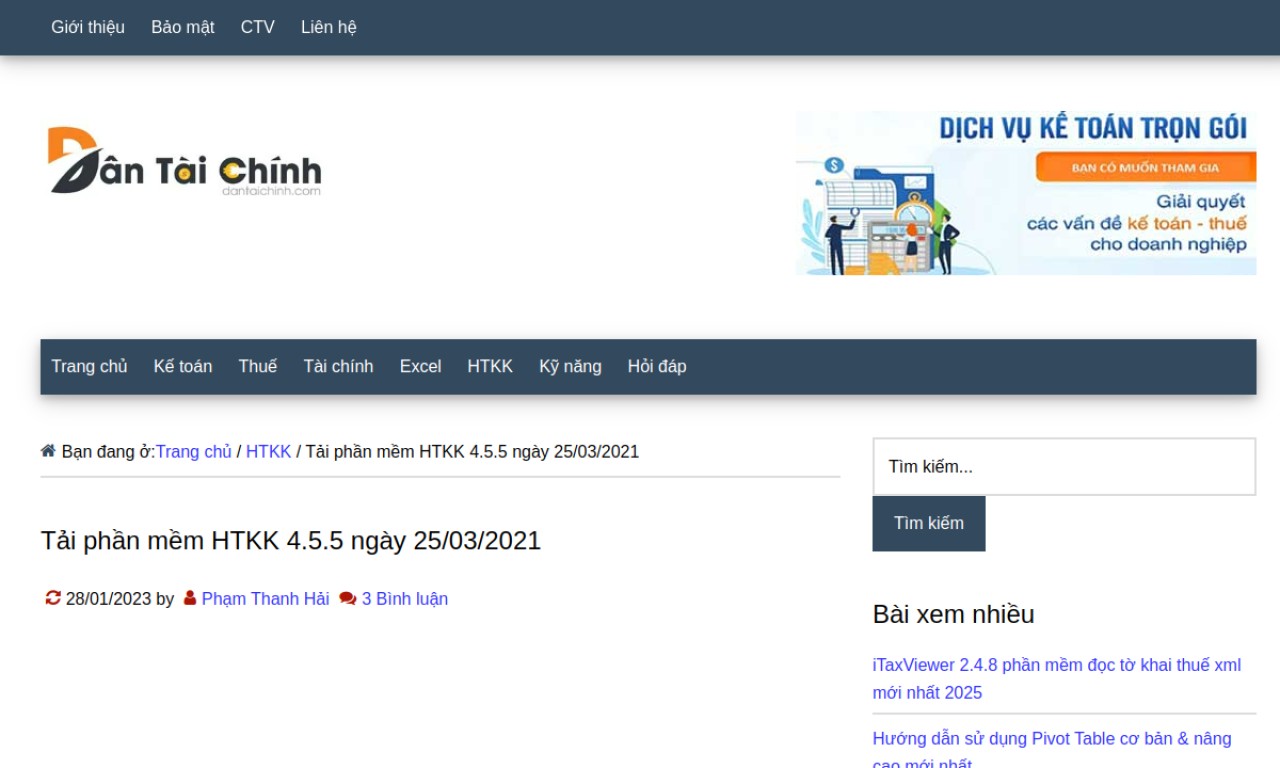Open the Giới thiệu top link
Screen dimensions: 1280x768
(88, 27)
